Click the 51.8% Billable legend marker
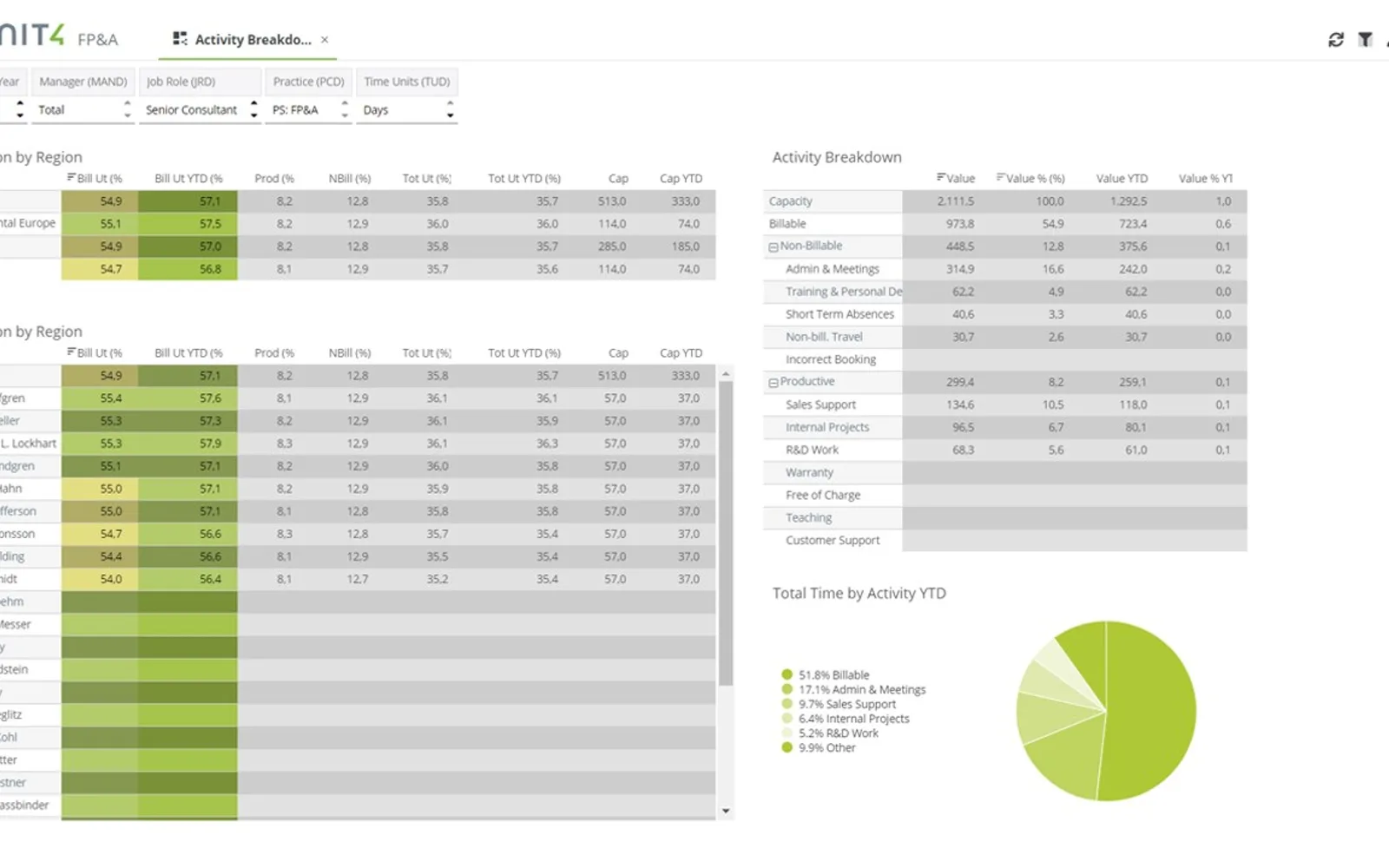1389x868 pixels. point(787,674)
